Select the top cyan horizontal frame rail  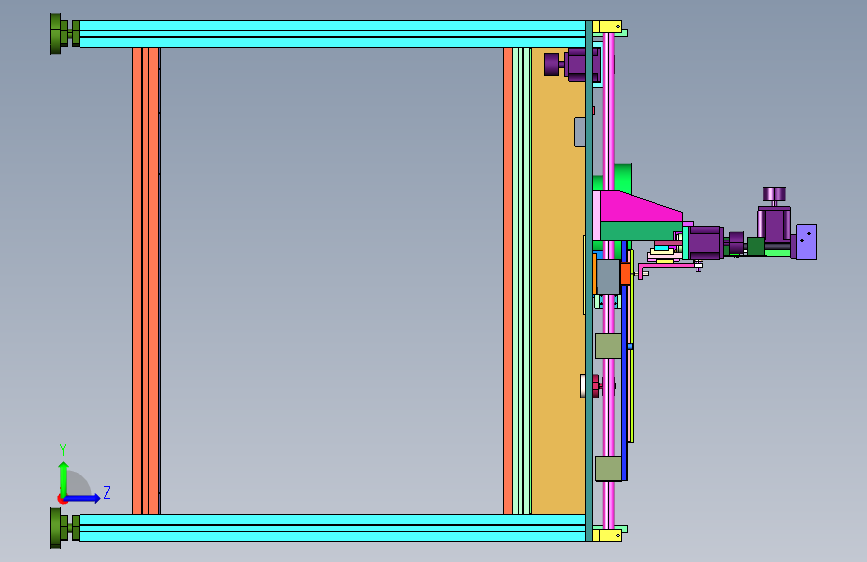click(x=332, y=34)
